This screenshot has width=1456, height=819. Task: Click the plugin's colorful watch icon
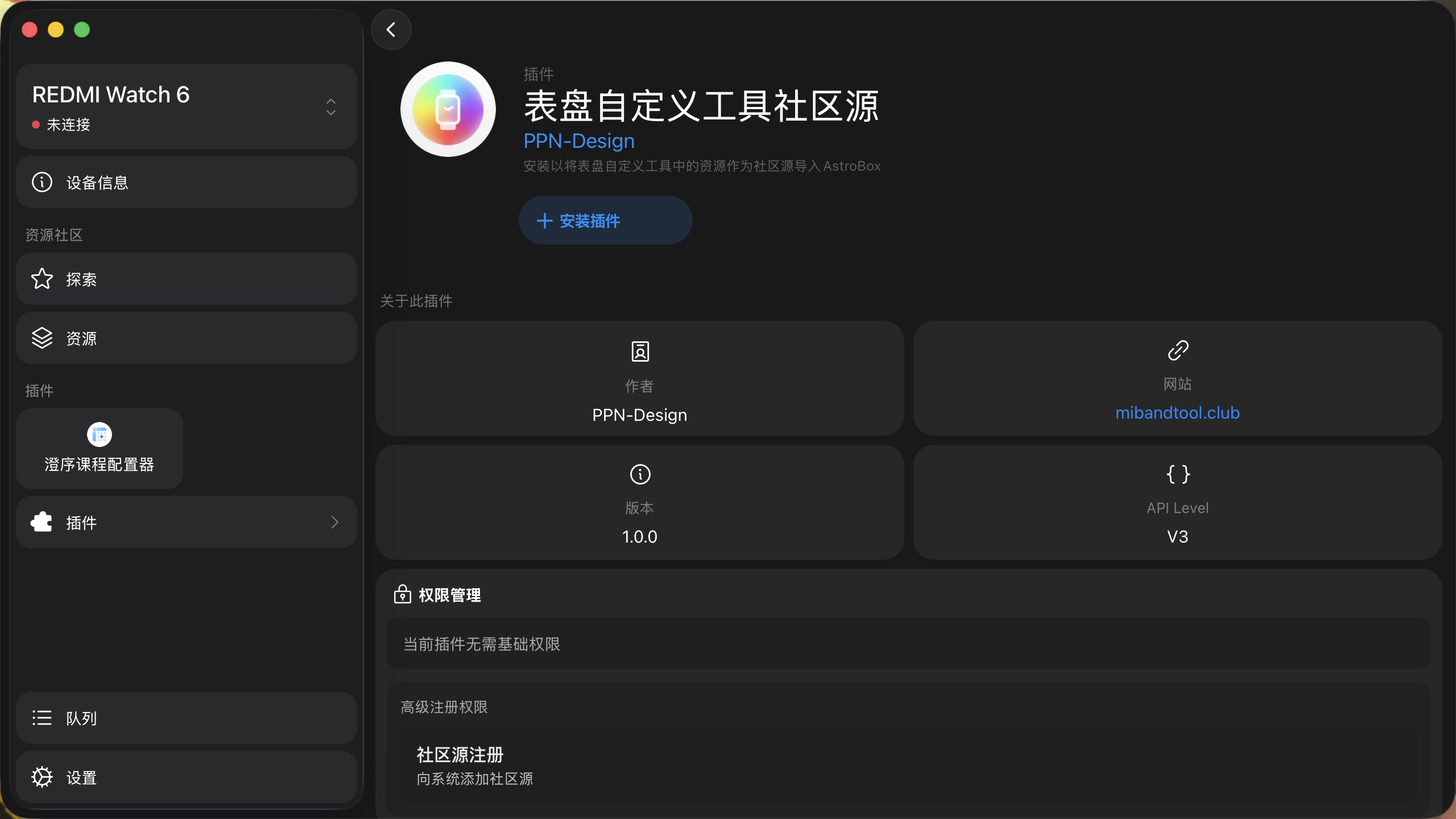pos(448,109)
